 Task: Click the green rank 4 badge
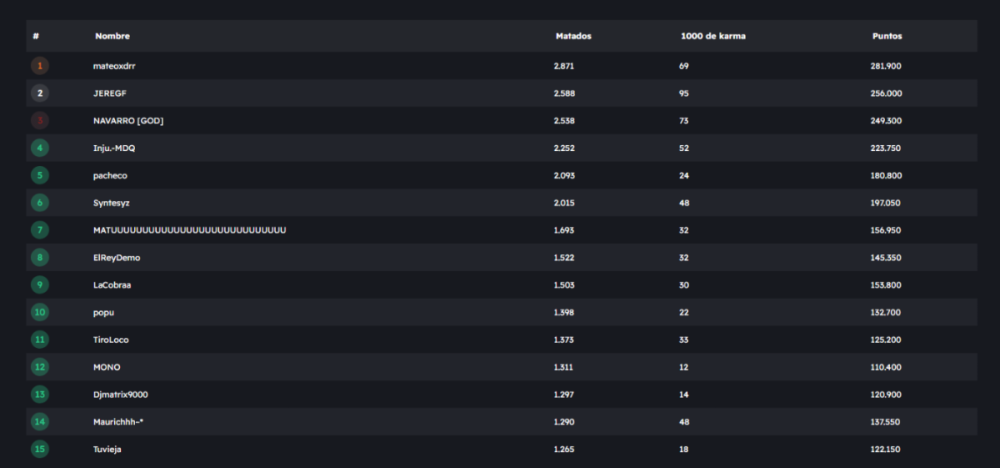pos(40,148)
